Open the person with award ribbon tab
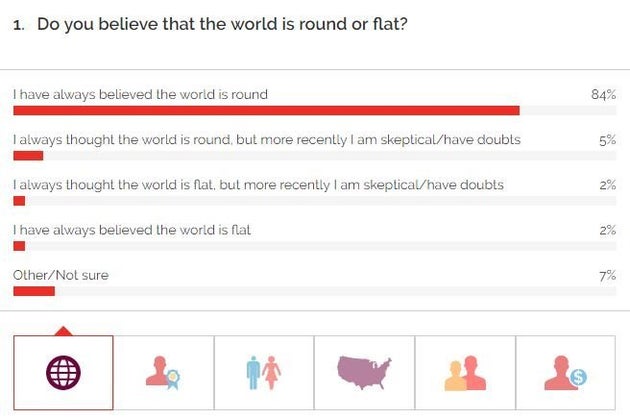This screenshot has width=630, height=418. (163, 372)
